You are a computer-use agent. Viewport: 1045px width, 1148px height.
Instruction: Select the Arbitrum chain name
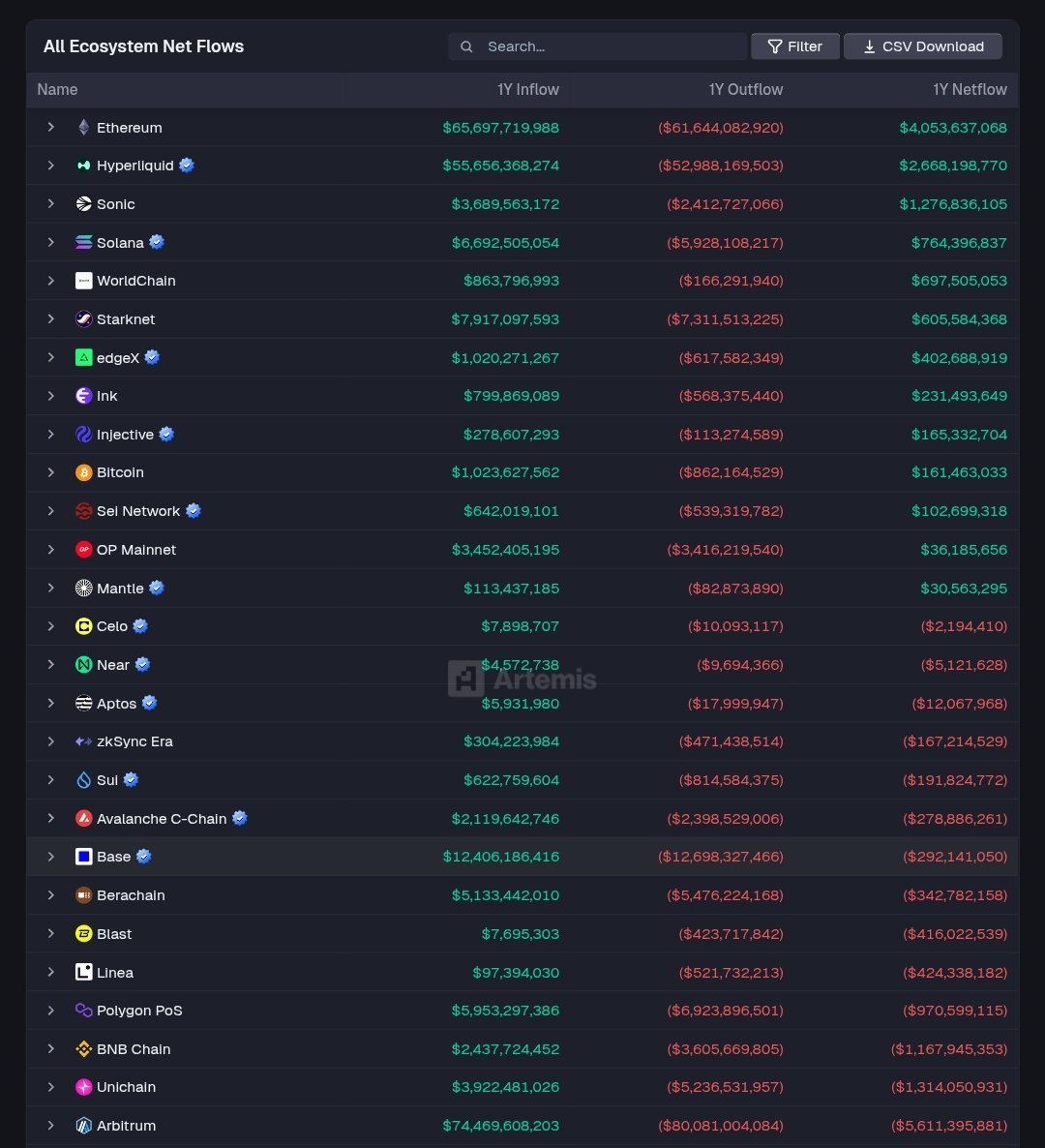click(x=126, y=1126)
